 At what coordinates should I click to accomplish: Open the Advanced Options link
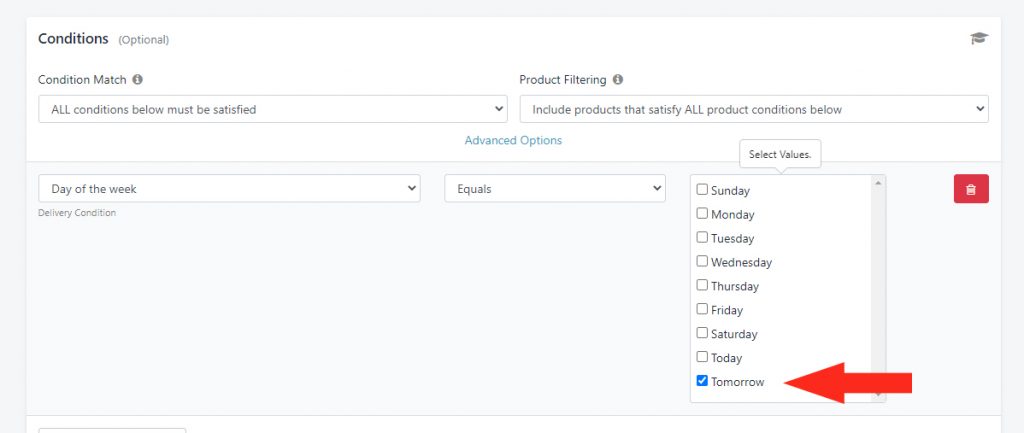point(513,140)
